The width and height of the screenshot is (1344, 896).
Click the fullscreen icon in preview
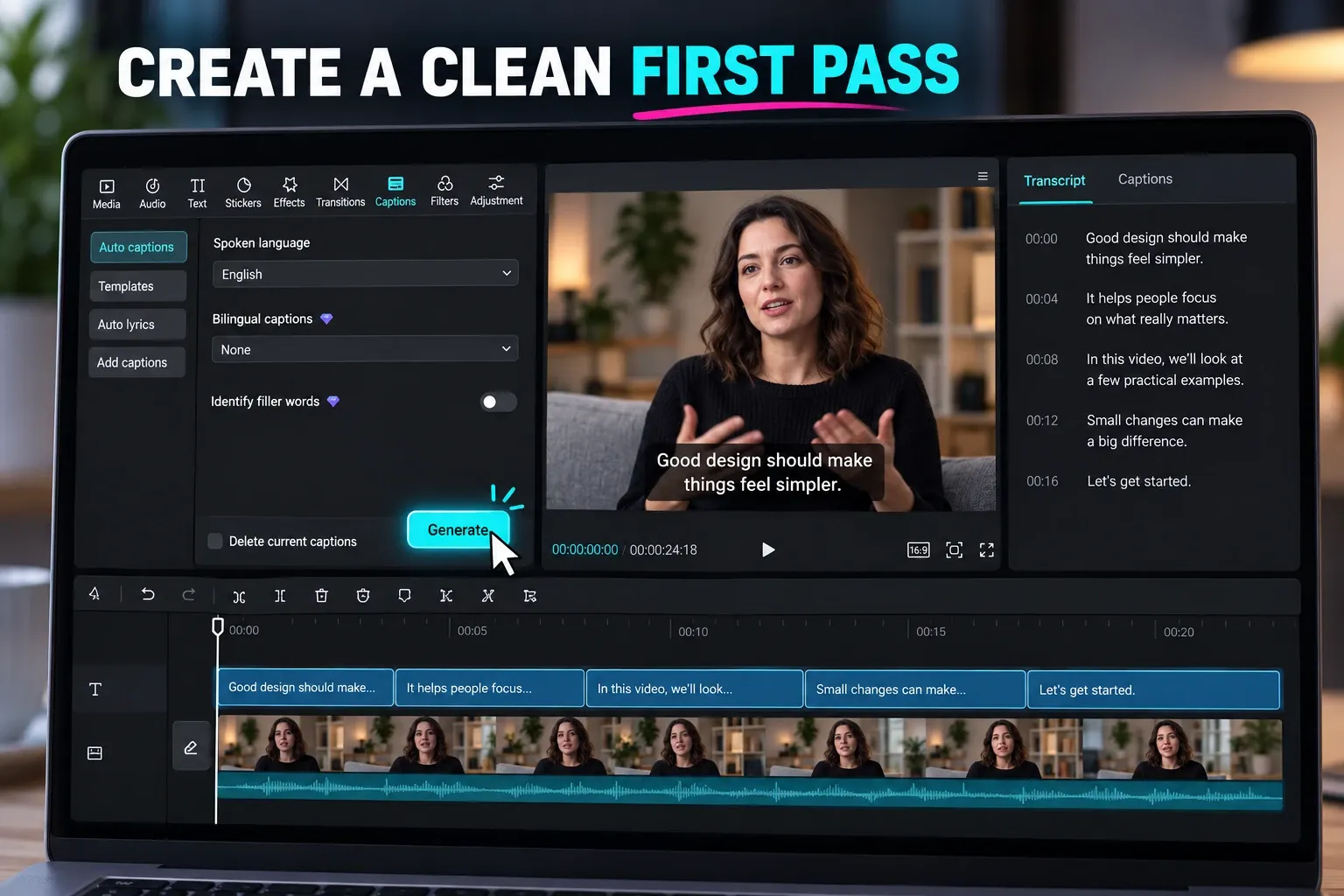click(x=987, y=549)
